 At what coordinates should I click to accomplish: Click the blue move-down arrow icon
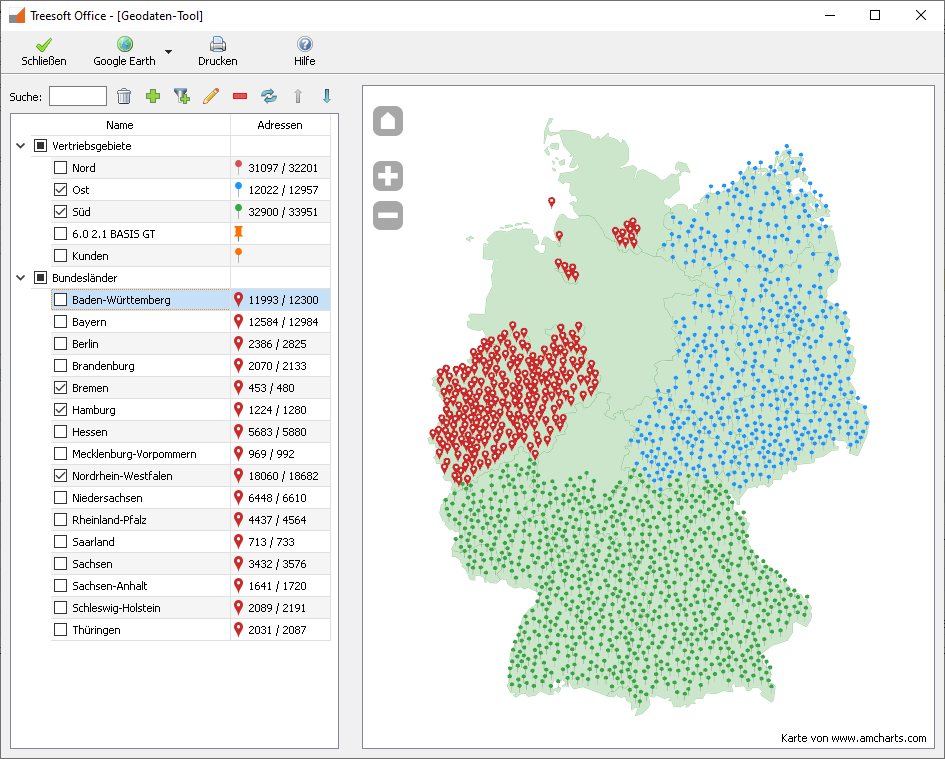tap(327, 96)
